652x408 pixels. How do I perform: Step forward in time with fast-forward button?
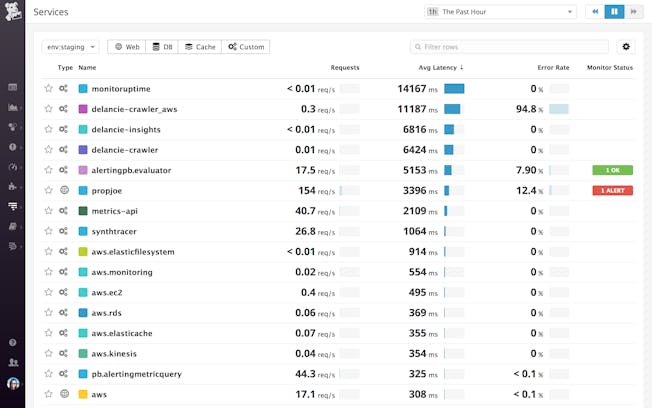point(634,12)
